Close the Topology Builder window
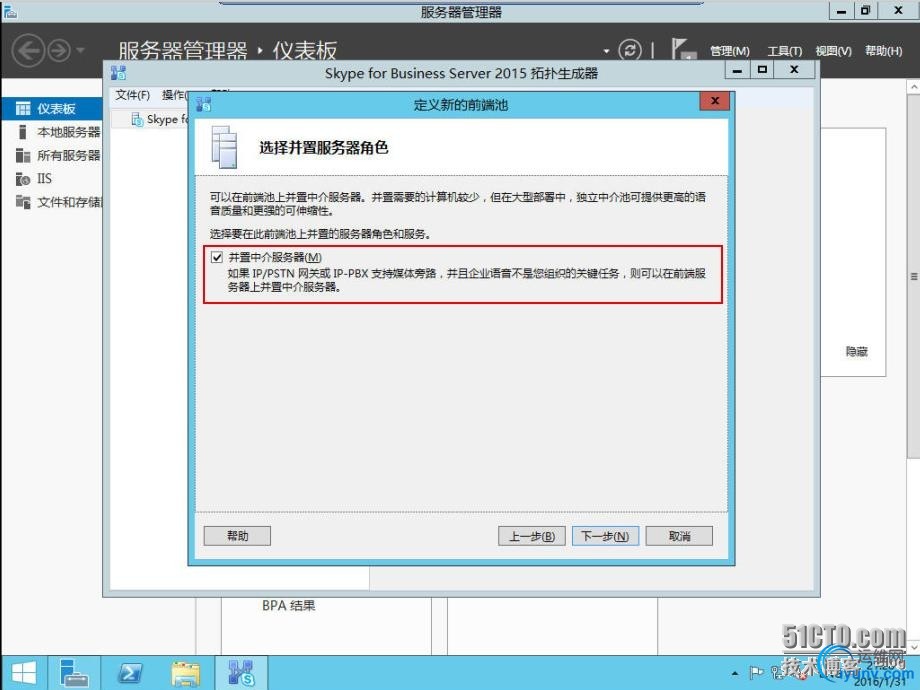Screen dimensions: 920x690 [794, 70]
